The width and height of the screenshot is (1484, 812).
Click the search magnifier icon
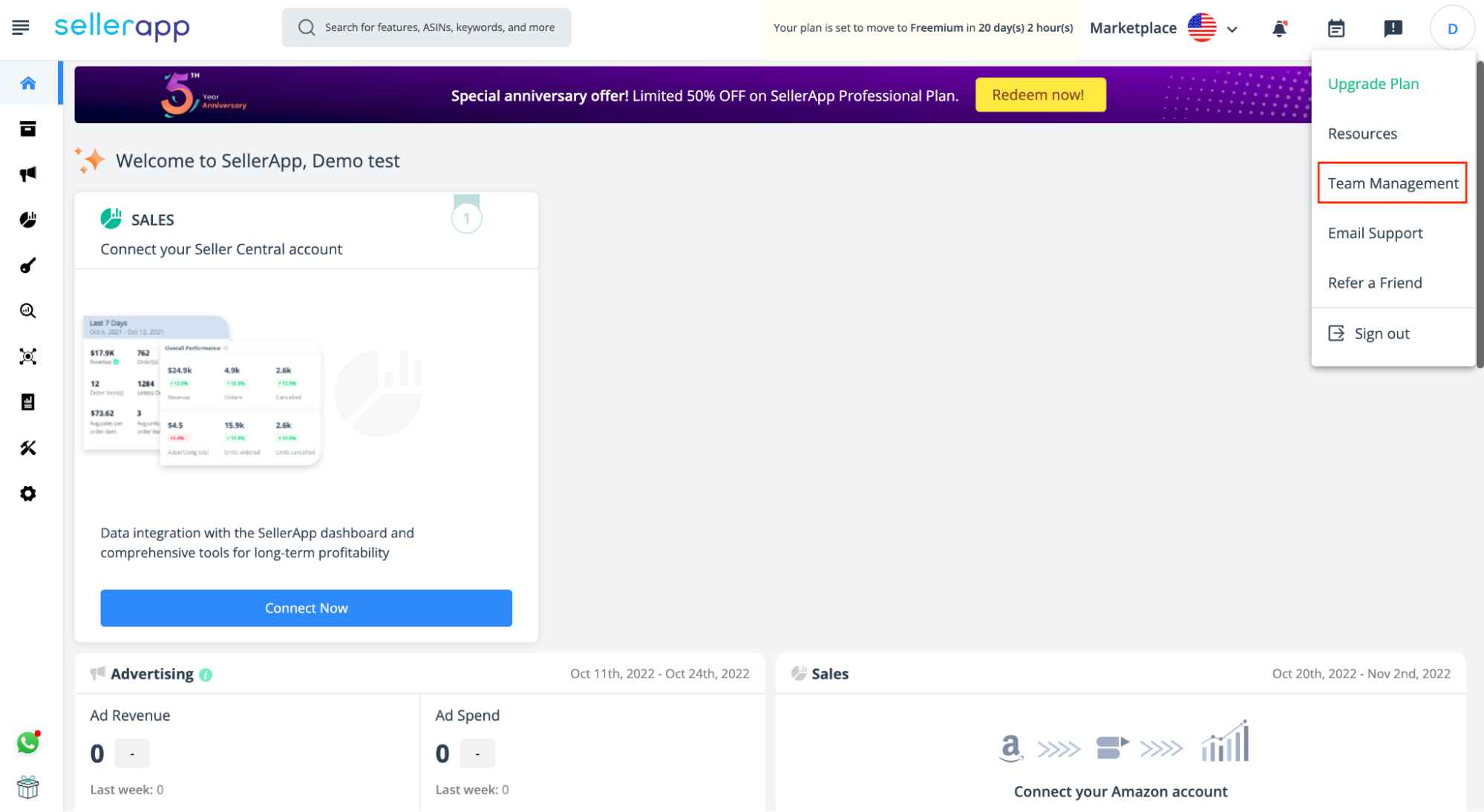[307, 27]
